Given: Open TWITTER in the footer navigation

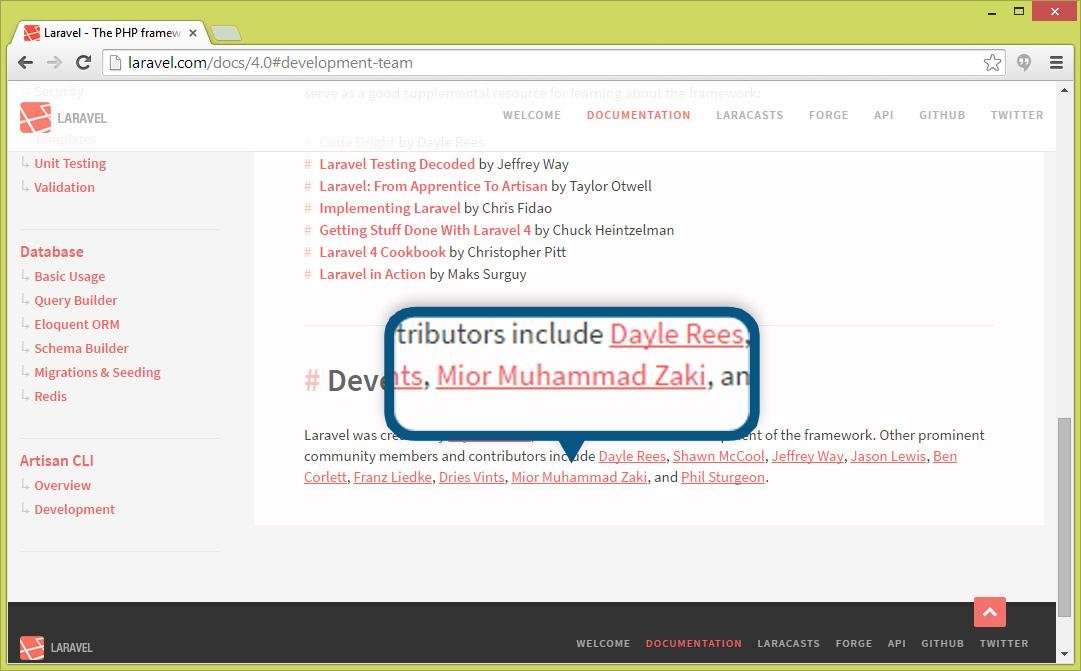Looking at the screenshot, I should point(1004,643).
